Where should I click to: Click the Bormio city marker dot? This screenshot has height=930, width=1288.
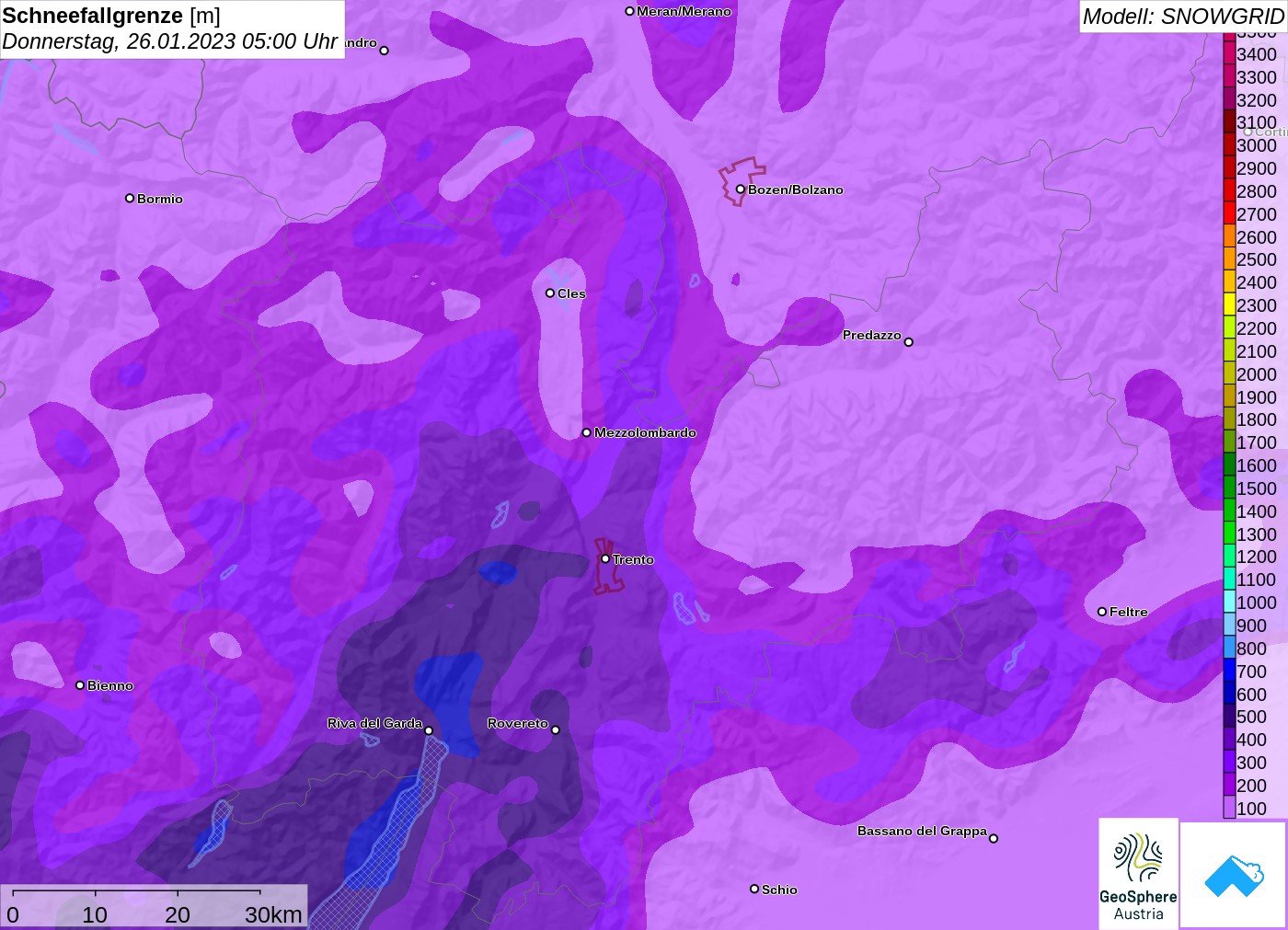[130, 199]
